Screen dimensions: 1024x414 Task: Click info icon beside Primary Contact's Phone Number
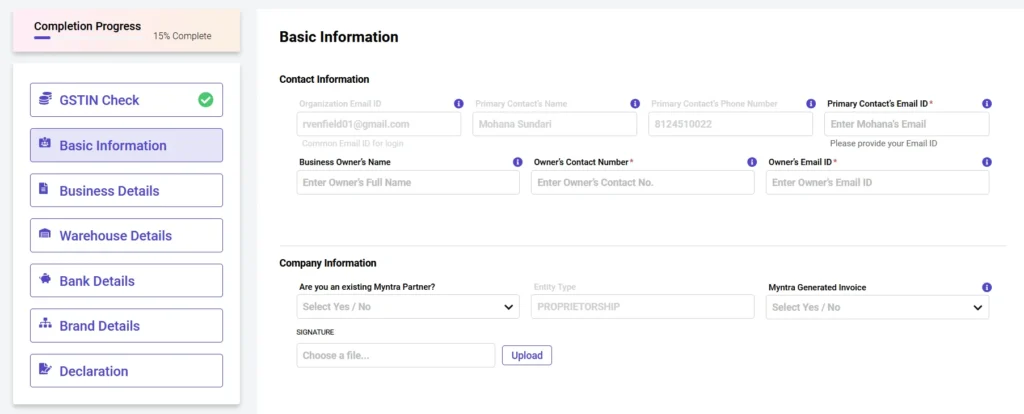click(x=811, y=104)
